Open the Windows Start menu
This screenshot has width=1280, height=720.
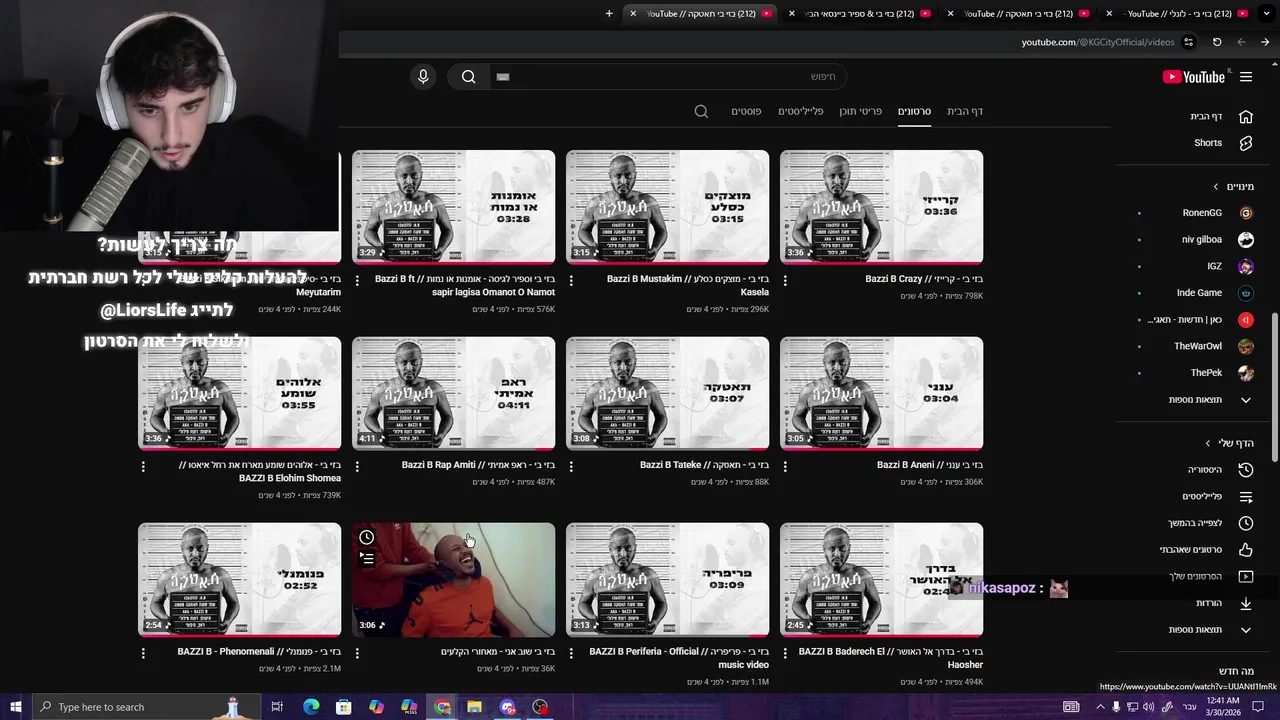(x=16, y=707)
